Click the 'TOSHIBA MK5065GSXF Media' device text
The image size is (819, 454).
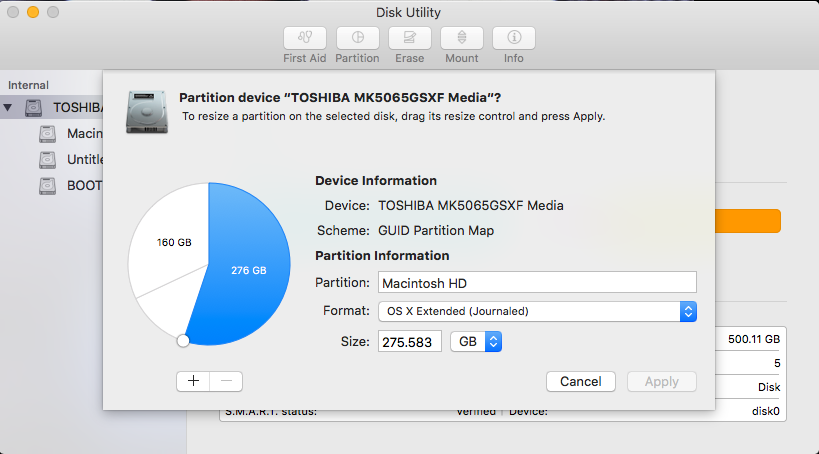(471, 205)
